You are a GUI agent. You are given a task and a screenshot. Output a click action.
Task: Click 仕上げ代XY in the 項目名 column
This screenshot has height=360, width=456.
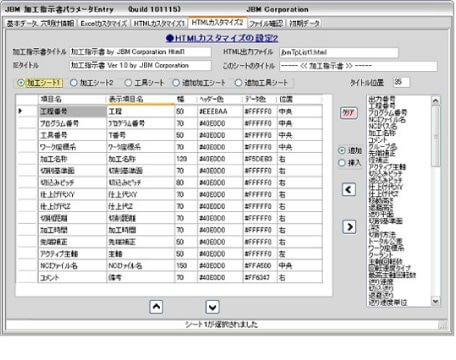(x=72, y=194)
